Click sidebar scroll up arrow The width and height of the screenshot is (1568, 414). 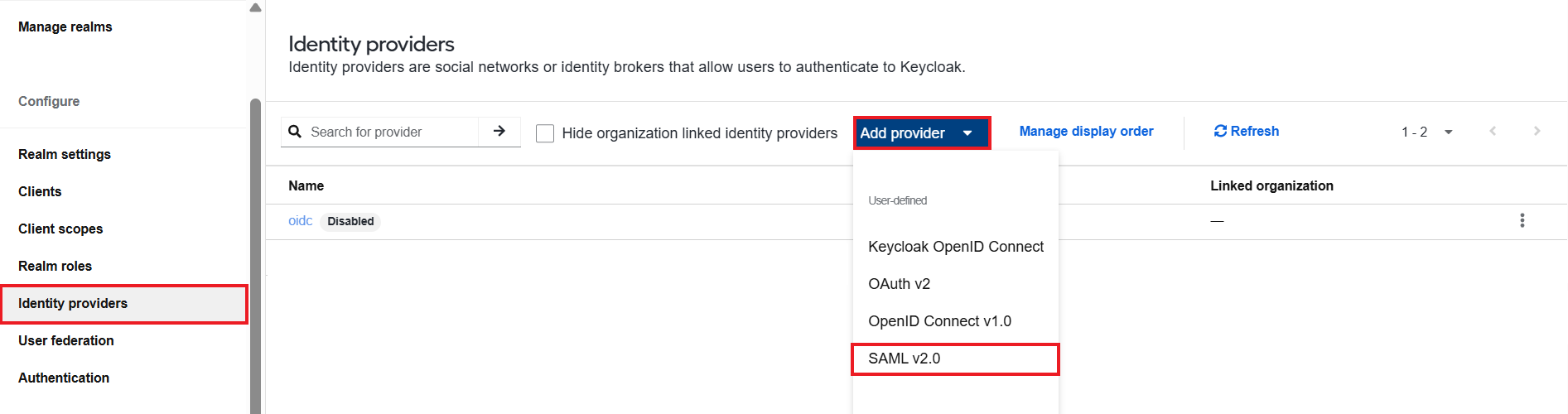pyautogui.click(x=255, y=7)
